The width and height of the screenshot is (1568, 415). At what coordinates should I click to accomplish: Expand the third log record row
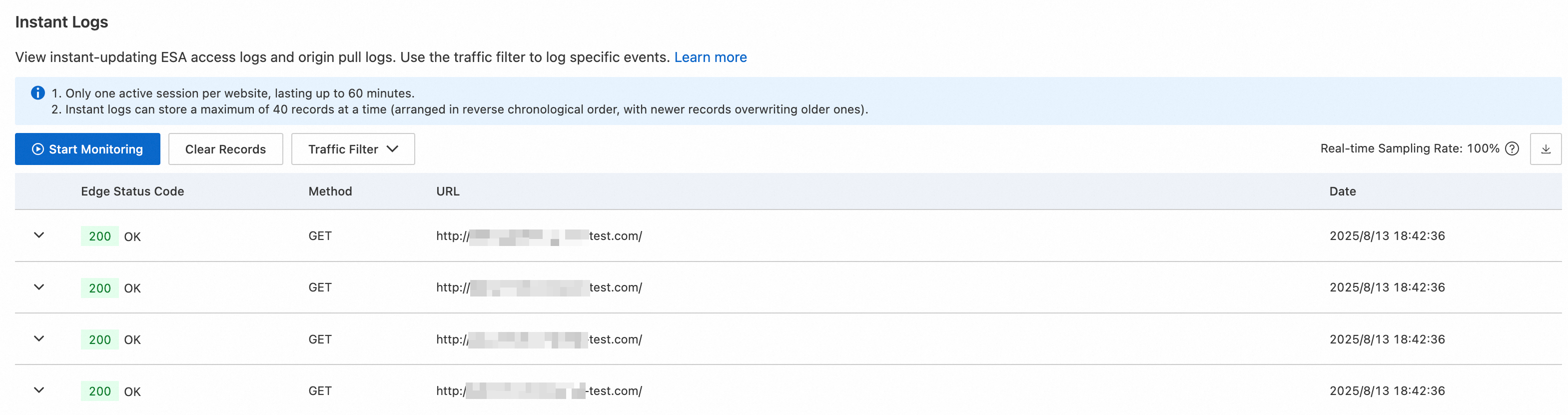tap(39, 339)
